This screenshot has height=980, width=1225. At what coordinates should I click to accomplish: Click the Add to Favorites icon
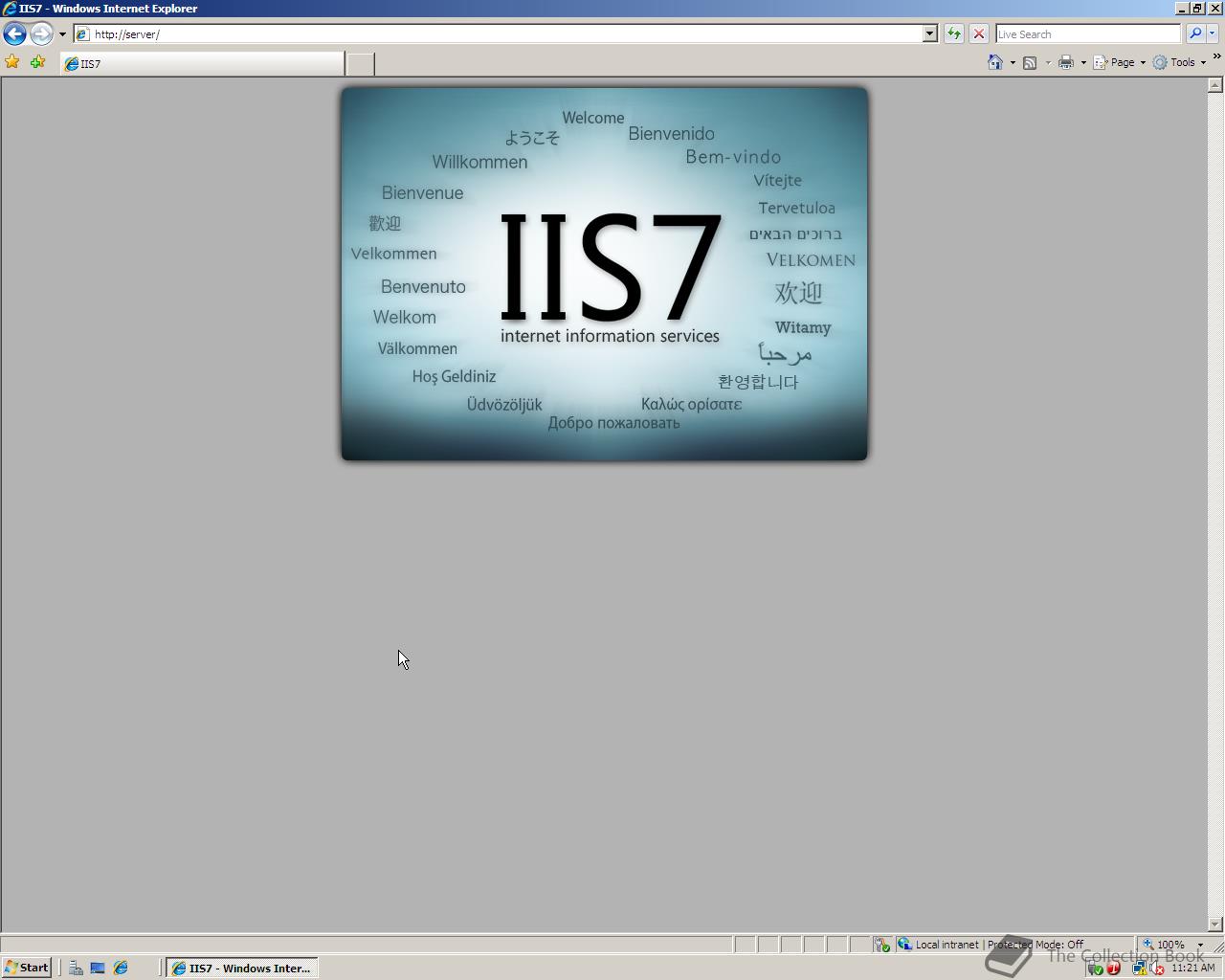37,62
